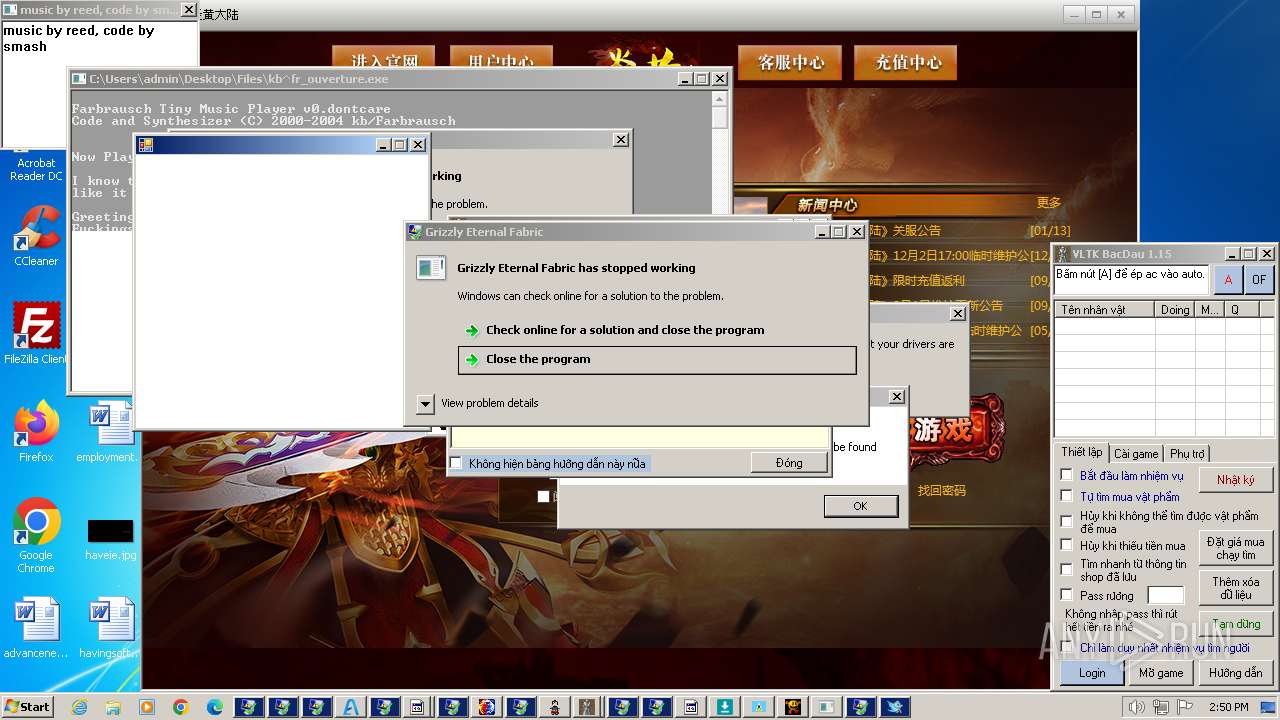
Task: Click the OF button in VLTK BacDau
Action: click(1259, 280)
